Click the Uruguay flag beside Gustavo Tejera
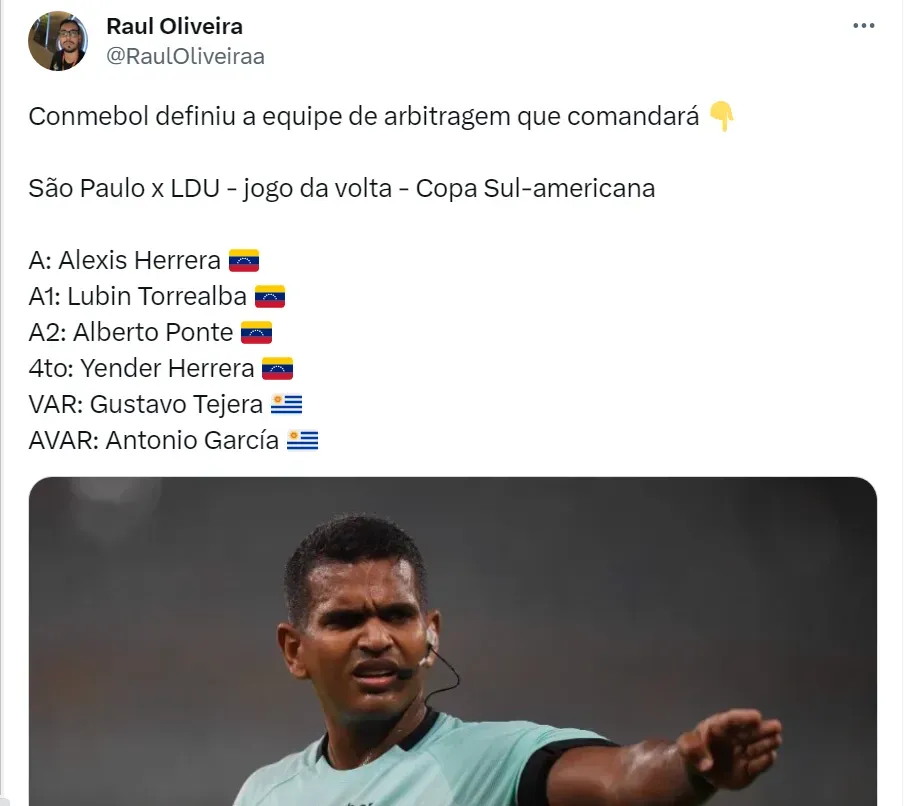This screenshot has width=917, height=806. coord(286,405)
